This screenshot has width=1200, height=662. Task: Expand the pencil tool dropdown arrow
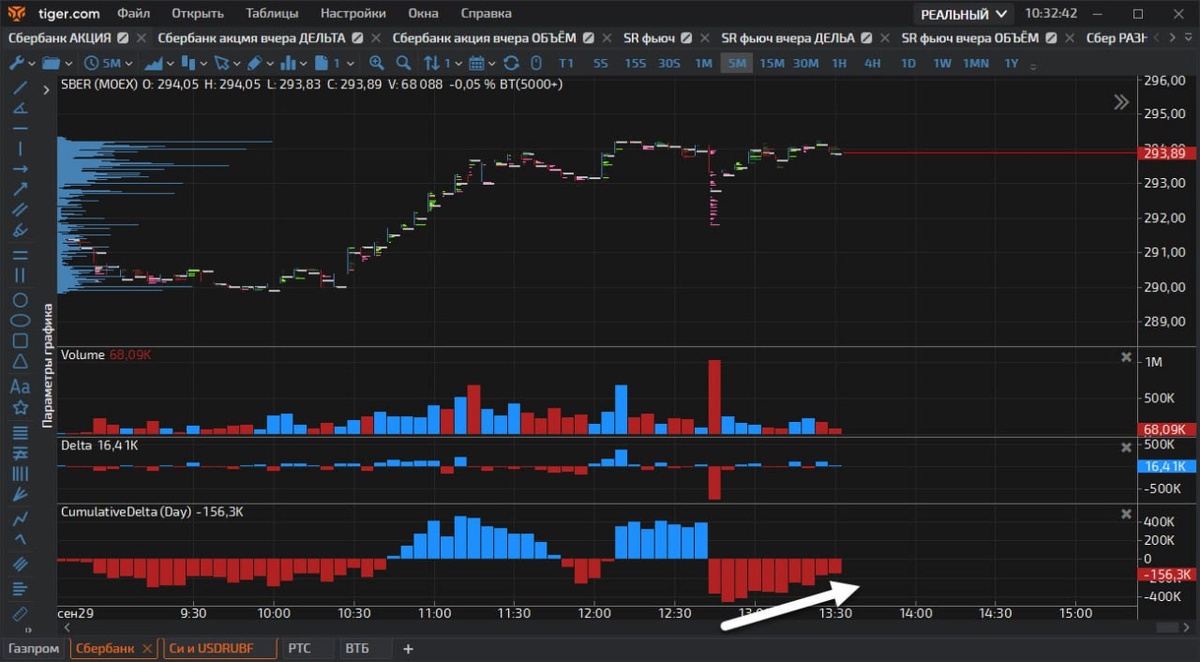coord(270,64)
